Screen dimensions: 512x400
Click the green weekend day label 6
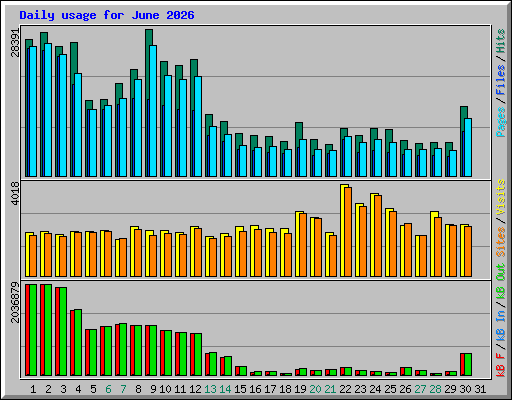tap(108, 389)
